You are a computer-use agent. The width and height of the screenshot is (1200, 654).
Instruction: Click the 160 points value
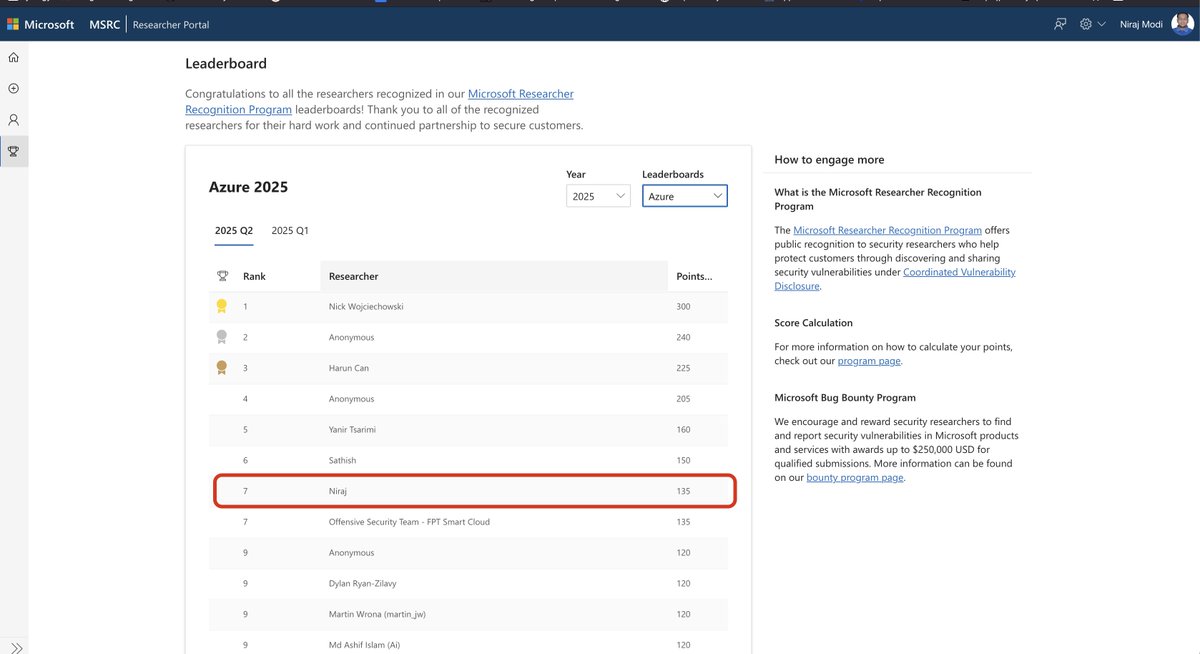684,430
